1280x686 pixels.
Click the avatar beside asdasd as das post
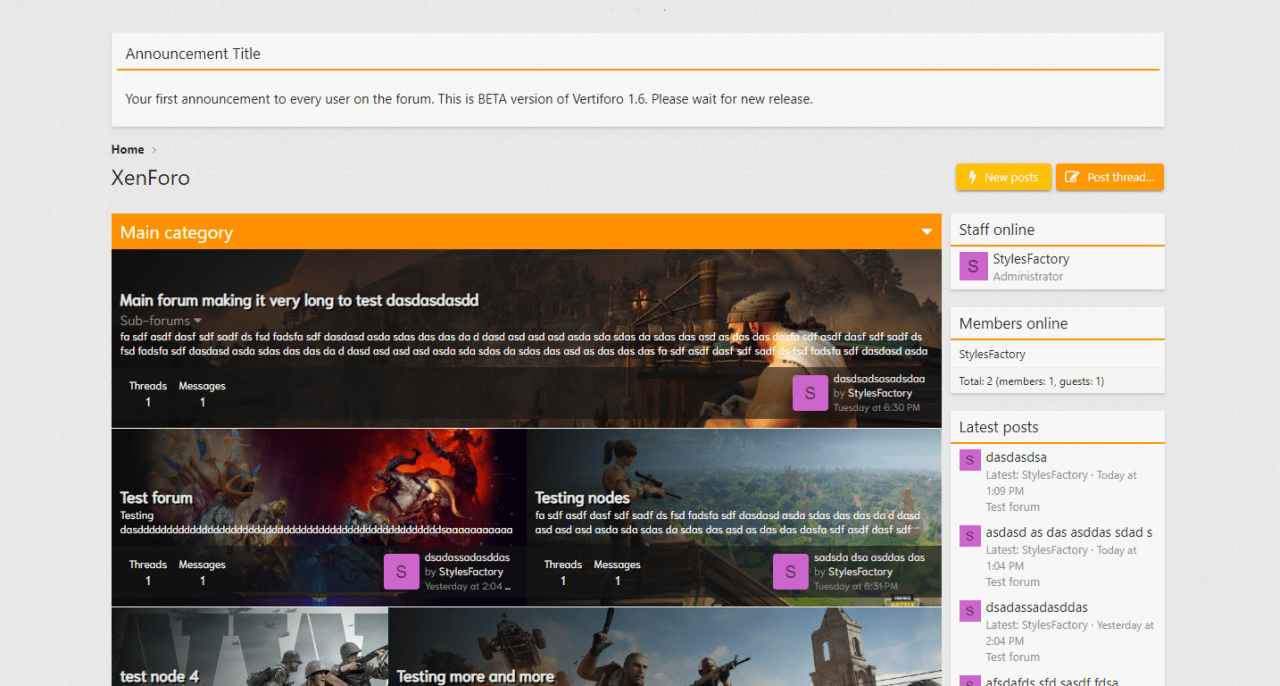tap(969, 535)
